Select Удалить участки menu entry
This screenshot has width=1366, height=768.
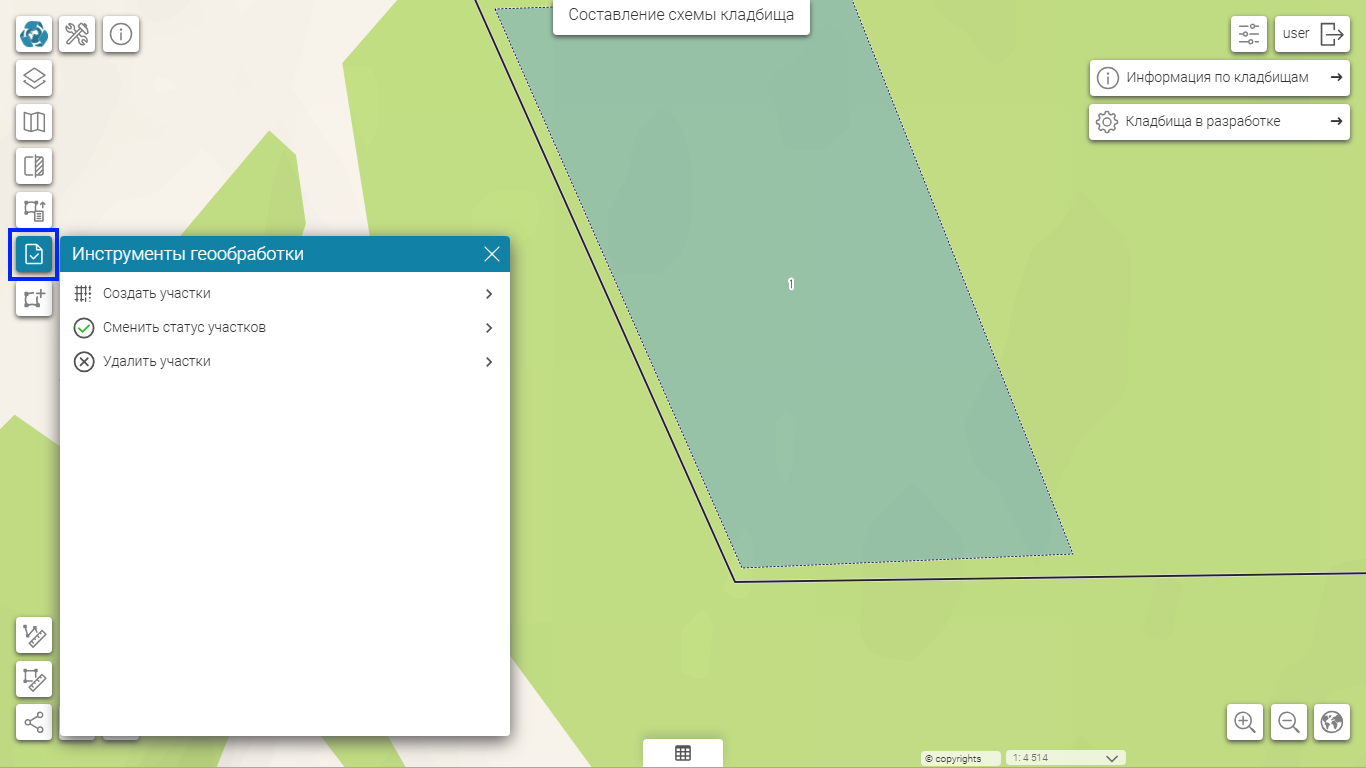pos(284,362)
